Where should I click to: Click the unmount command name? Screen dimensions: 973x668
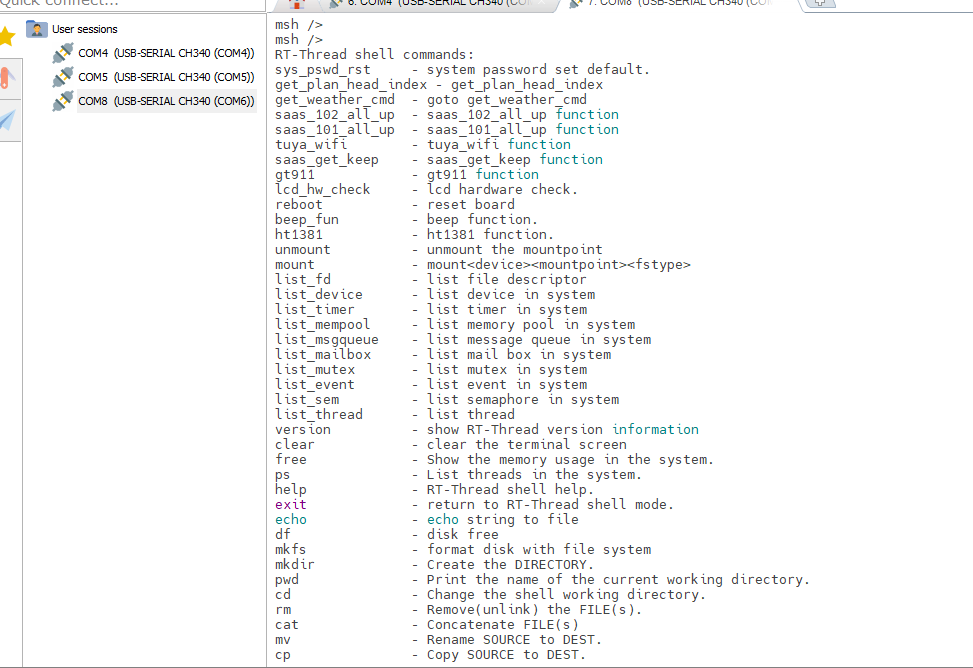point(303,250)
